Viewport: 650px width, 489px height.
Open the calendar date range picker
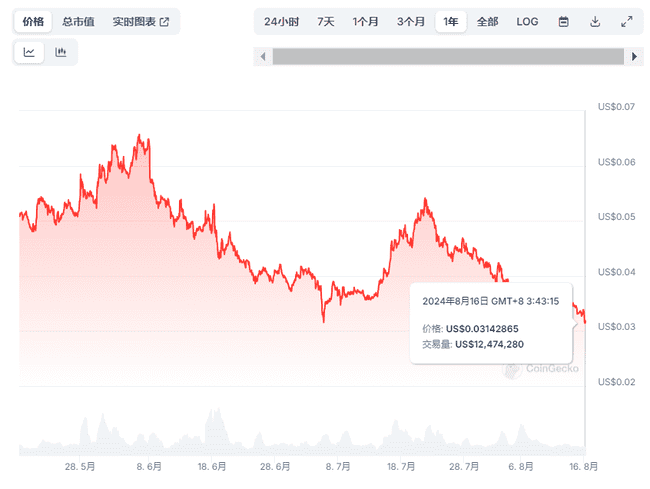pos(563,21)
